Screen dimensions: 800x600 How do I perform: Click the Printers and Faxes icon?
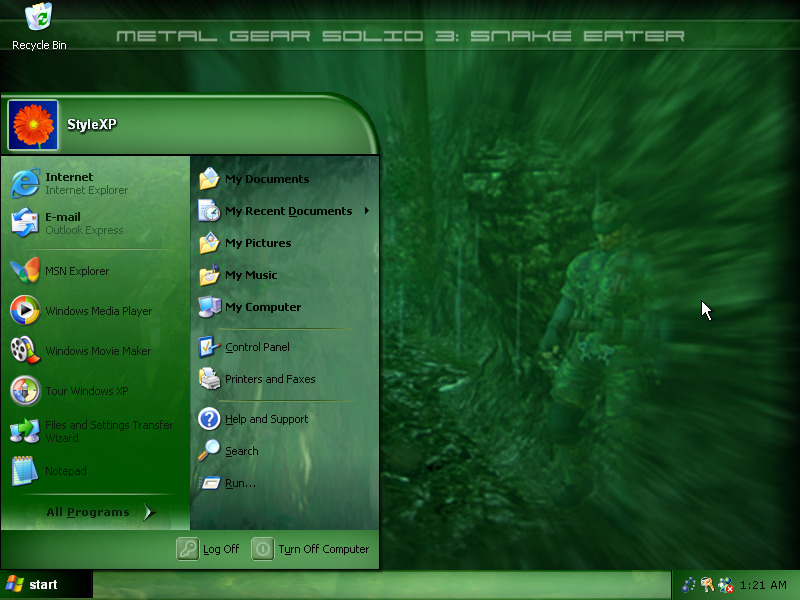point(209,379)
